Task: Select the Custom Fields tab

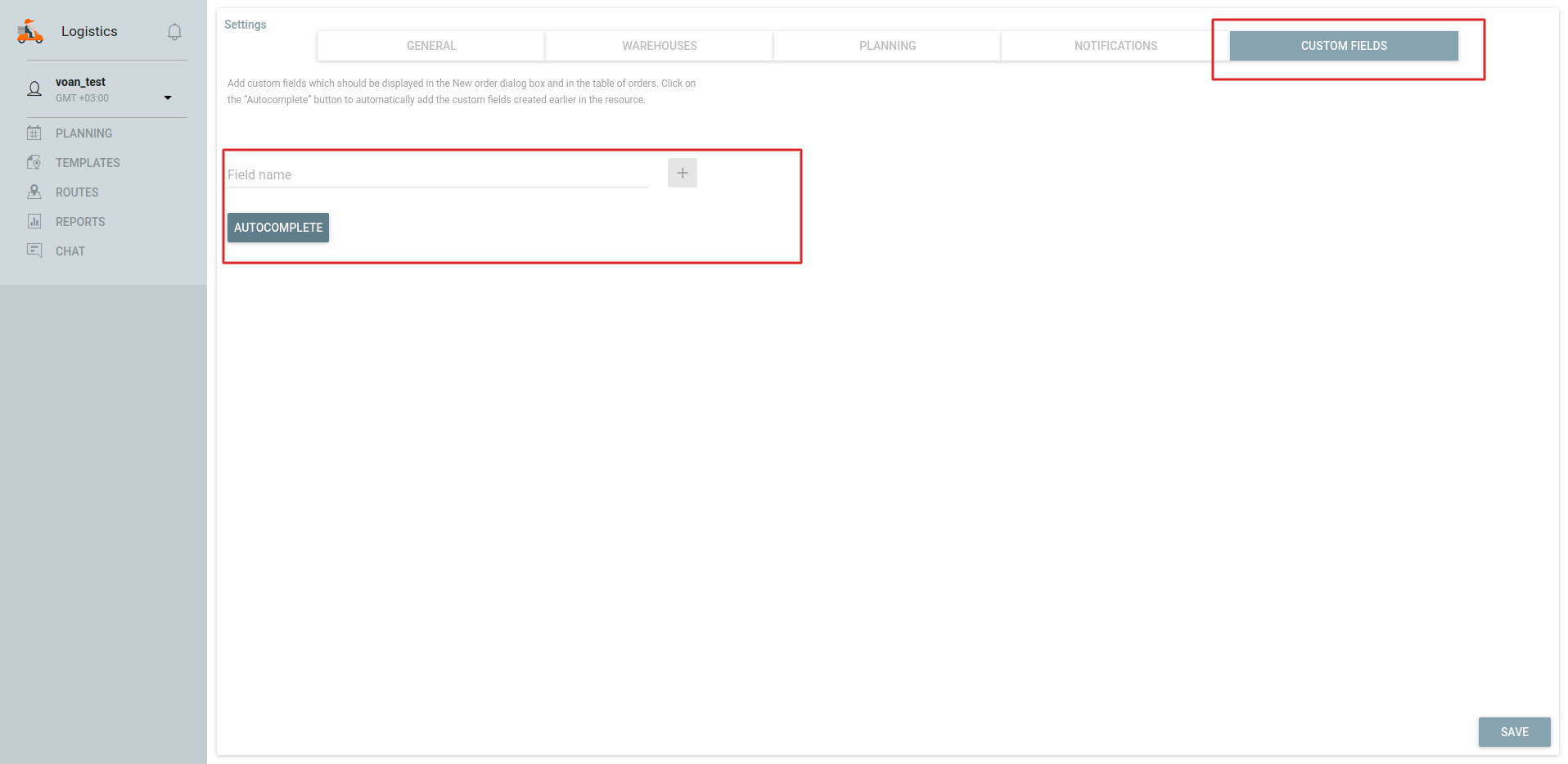Action: click(x=1344, y=46)
